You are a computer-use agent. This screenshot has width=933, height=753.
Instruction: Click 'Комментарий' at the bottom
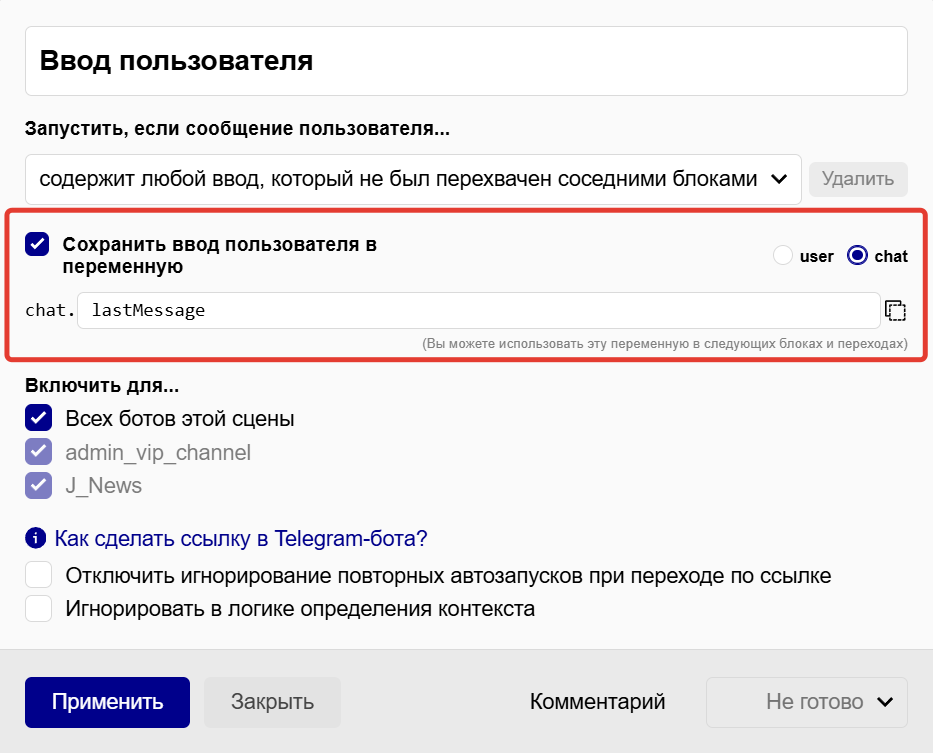point(597,702)
